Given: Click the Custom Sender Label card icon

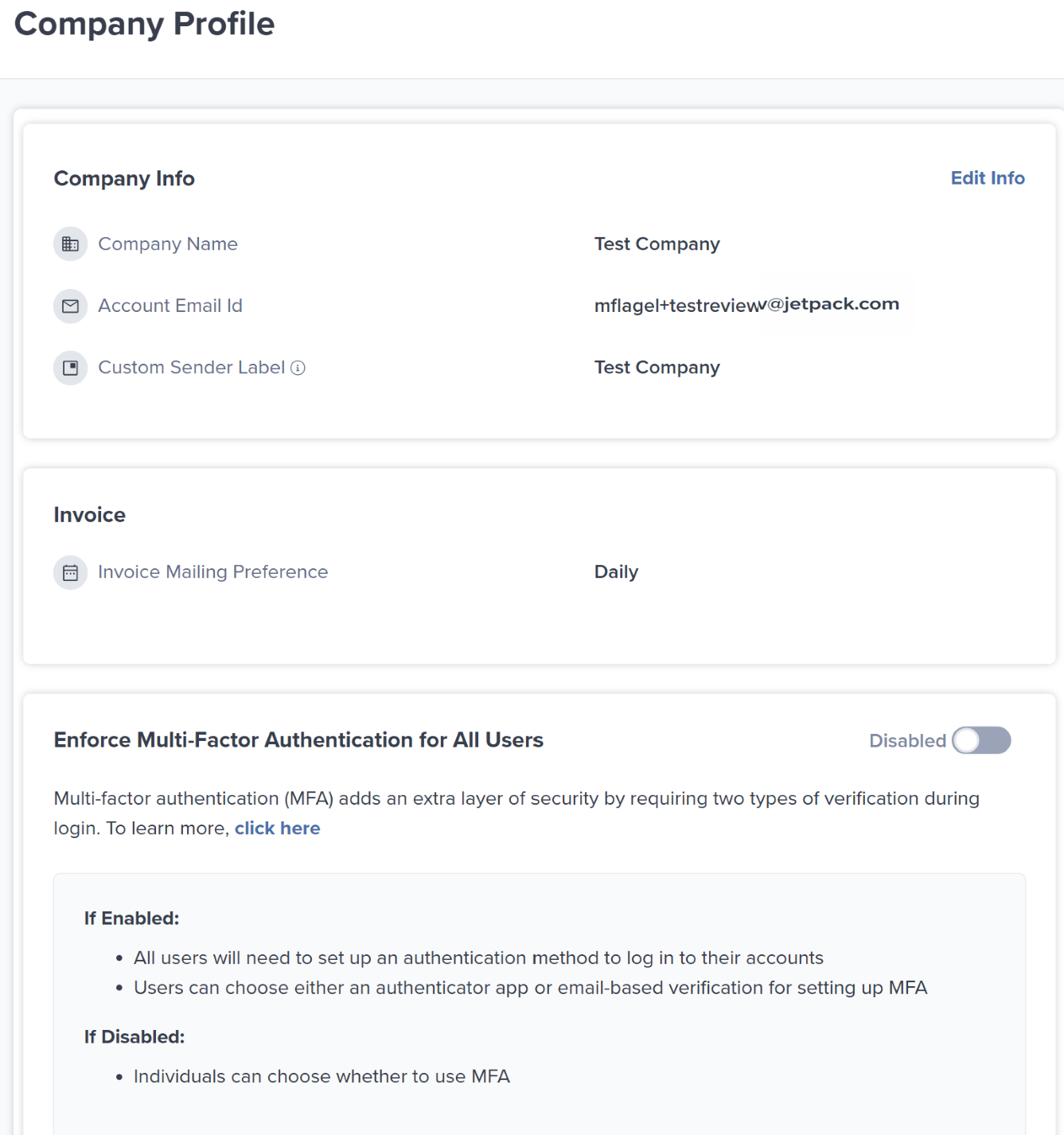Looking at the screenshot, I should point(70,368).
